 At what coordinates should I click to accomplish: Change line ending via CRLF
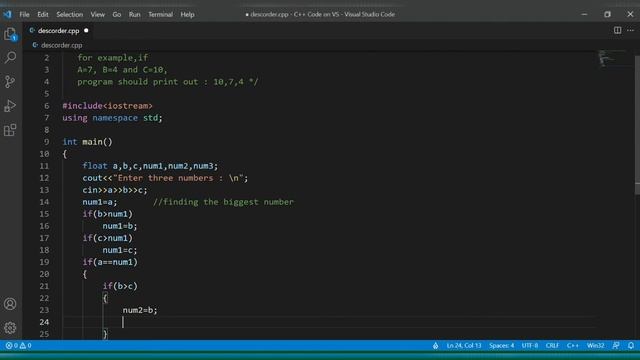click(x=552, y=345)
